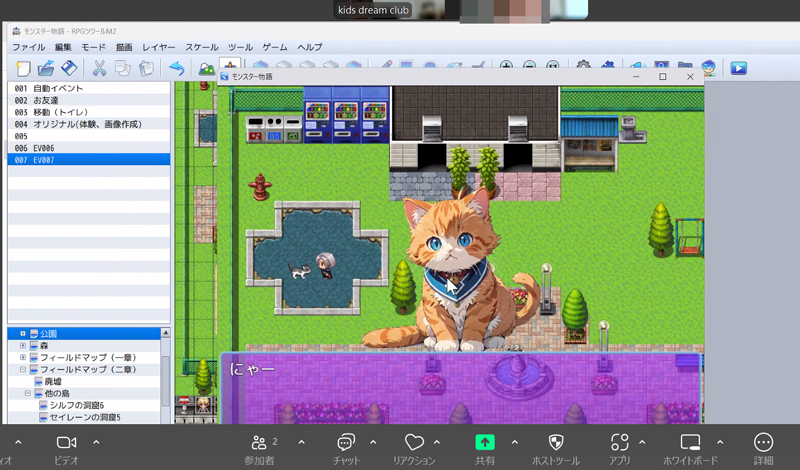Open the 描画 menu

tap(124, 47)
